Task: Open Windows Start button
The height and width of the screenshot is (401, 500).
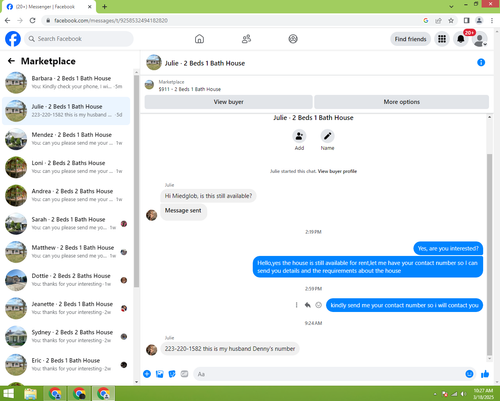Action: click(x=8, y=394)
